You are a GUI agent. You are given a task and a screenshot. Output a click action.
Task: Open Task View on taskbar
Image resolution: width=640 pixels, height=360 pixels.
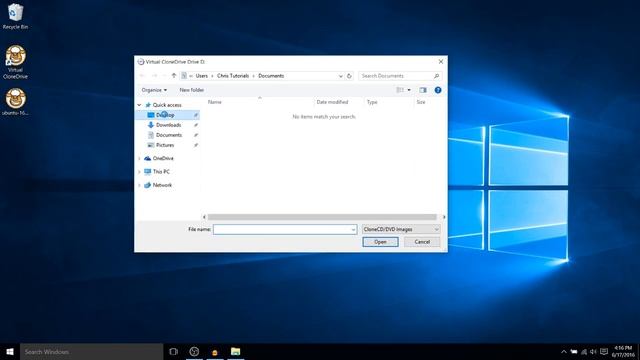click(x=173, y=351)
